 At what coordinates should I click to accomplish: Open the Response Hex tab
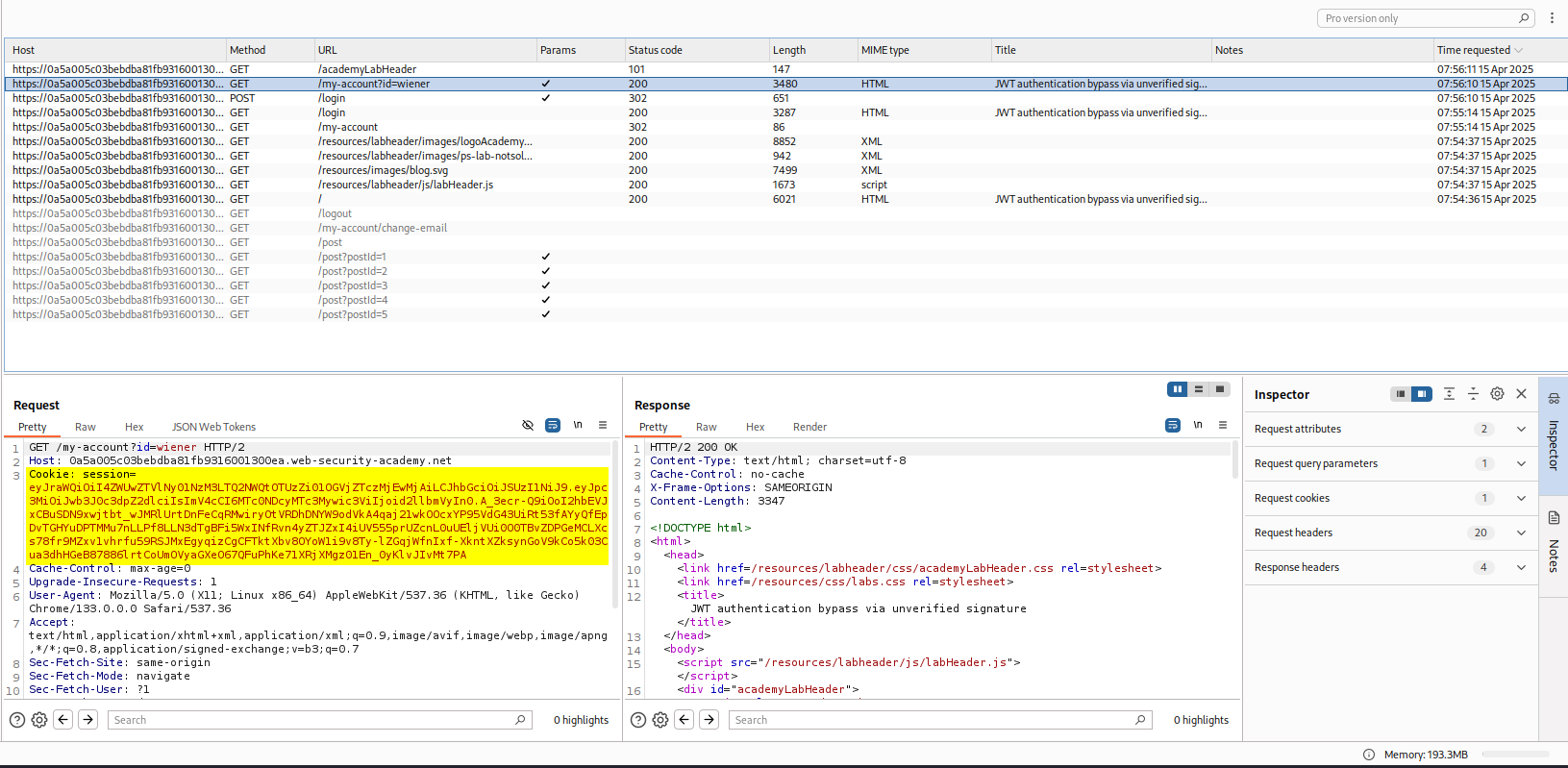click(755, 427)
